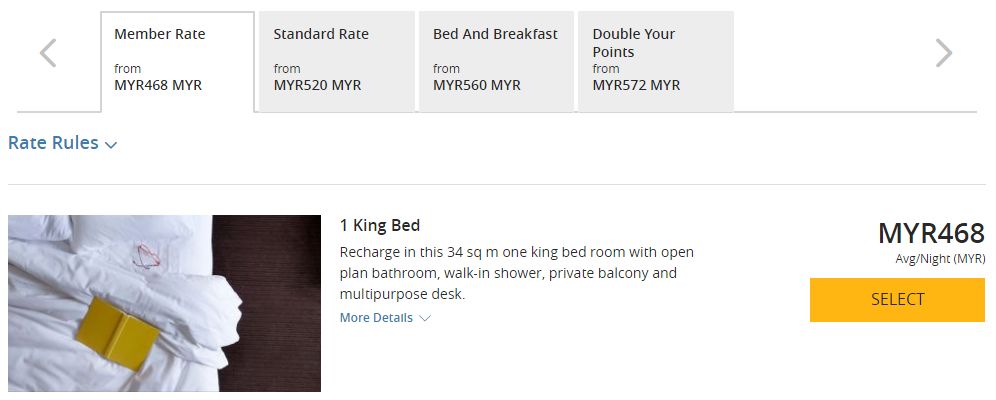Click the MYR572 MYR Double Points price
The height and width of the screenshot is (400, 996).
point(636,85)
